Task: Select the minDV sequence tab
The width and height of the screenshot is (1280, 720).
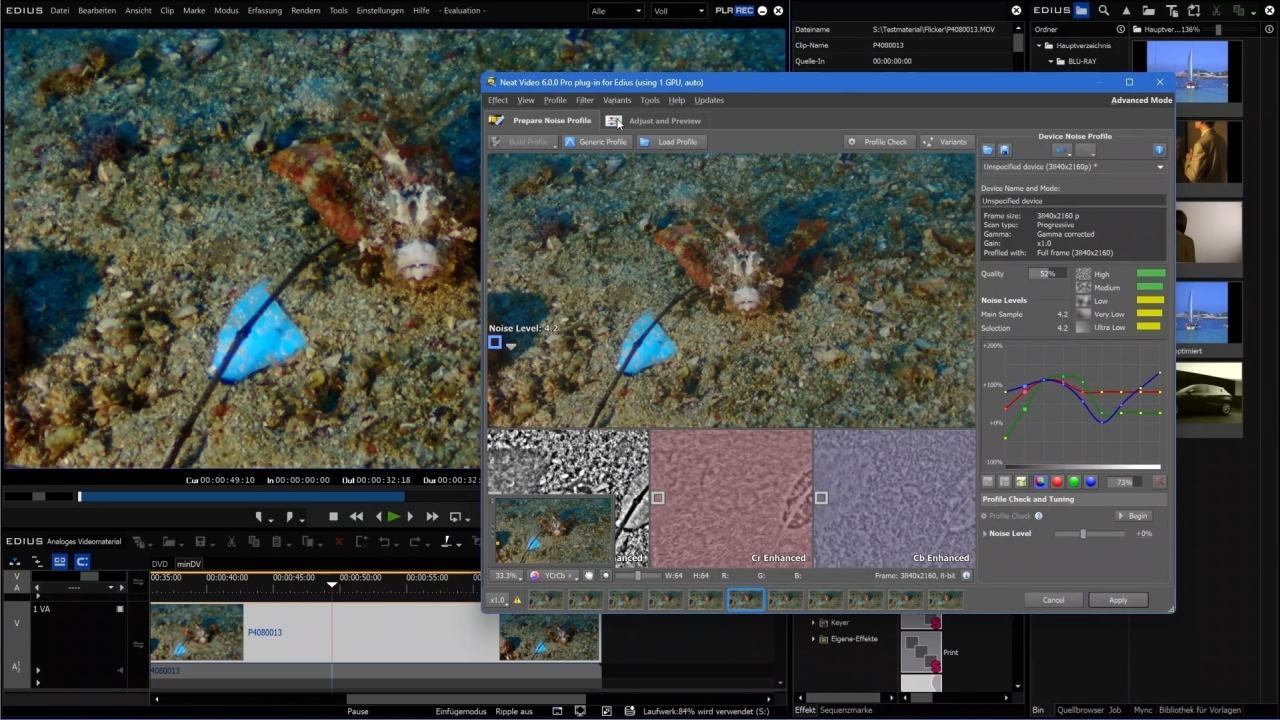Action: pos(189,564)
